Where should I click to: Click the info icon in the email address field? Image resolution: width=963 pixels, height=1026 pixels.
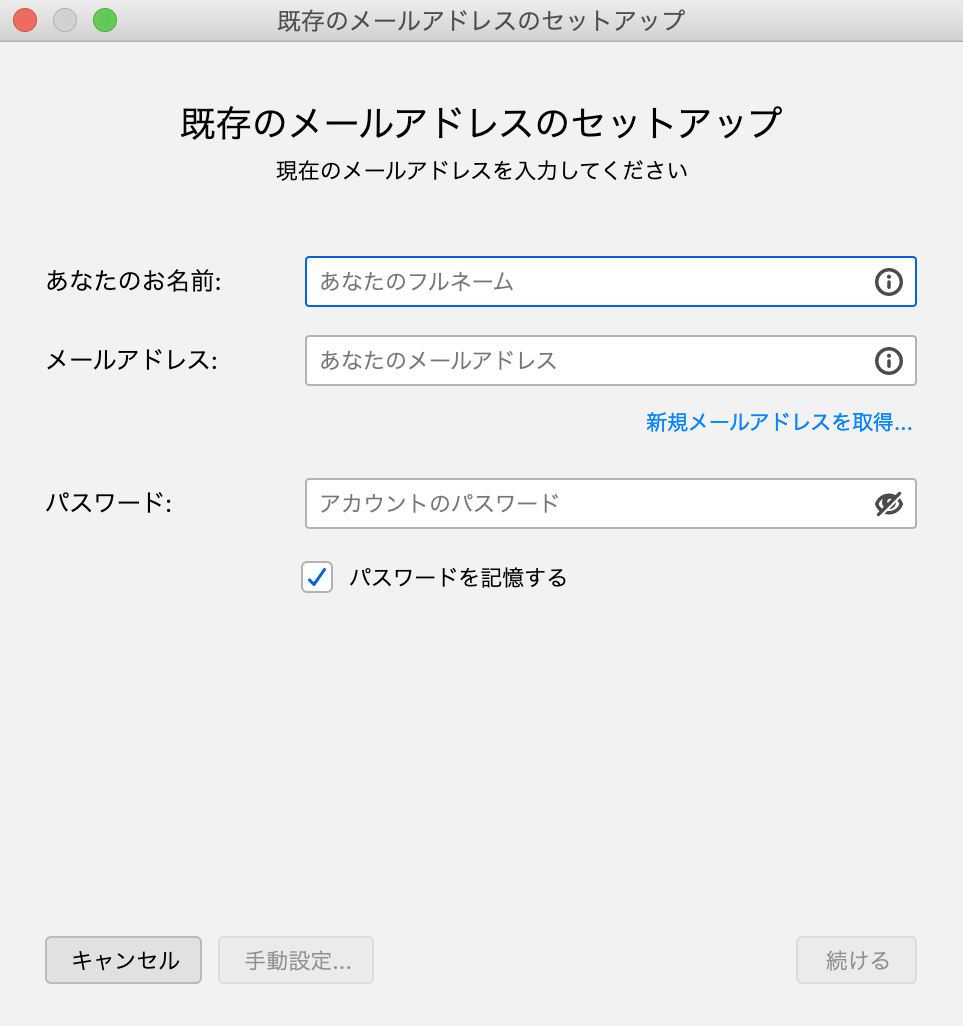coord(888,361)
